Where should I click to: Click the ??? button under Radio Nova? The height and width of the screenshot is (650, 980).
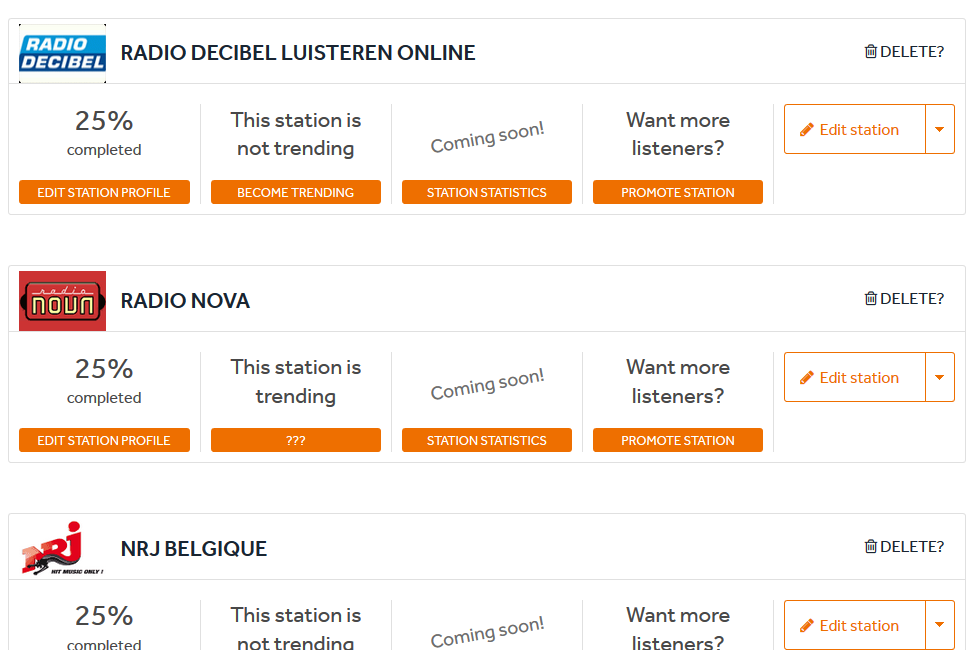coord(295,440)
